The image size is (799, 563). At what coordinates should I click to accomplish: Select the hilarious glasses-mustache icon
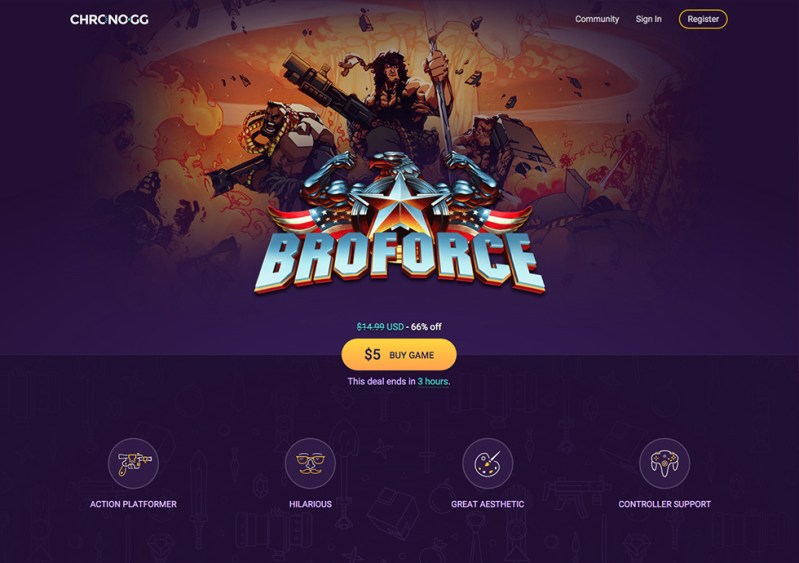[x=310, y=463]
